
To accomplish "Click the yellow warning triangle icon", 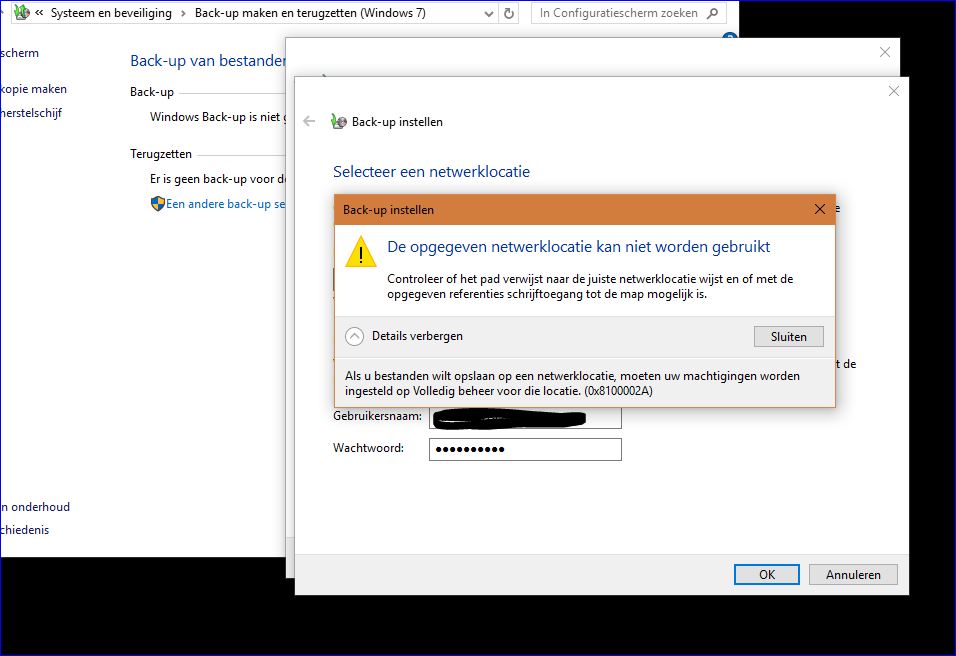I will pos(360,252).
